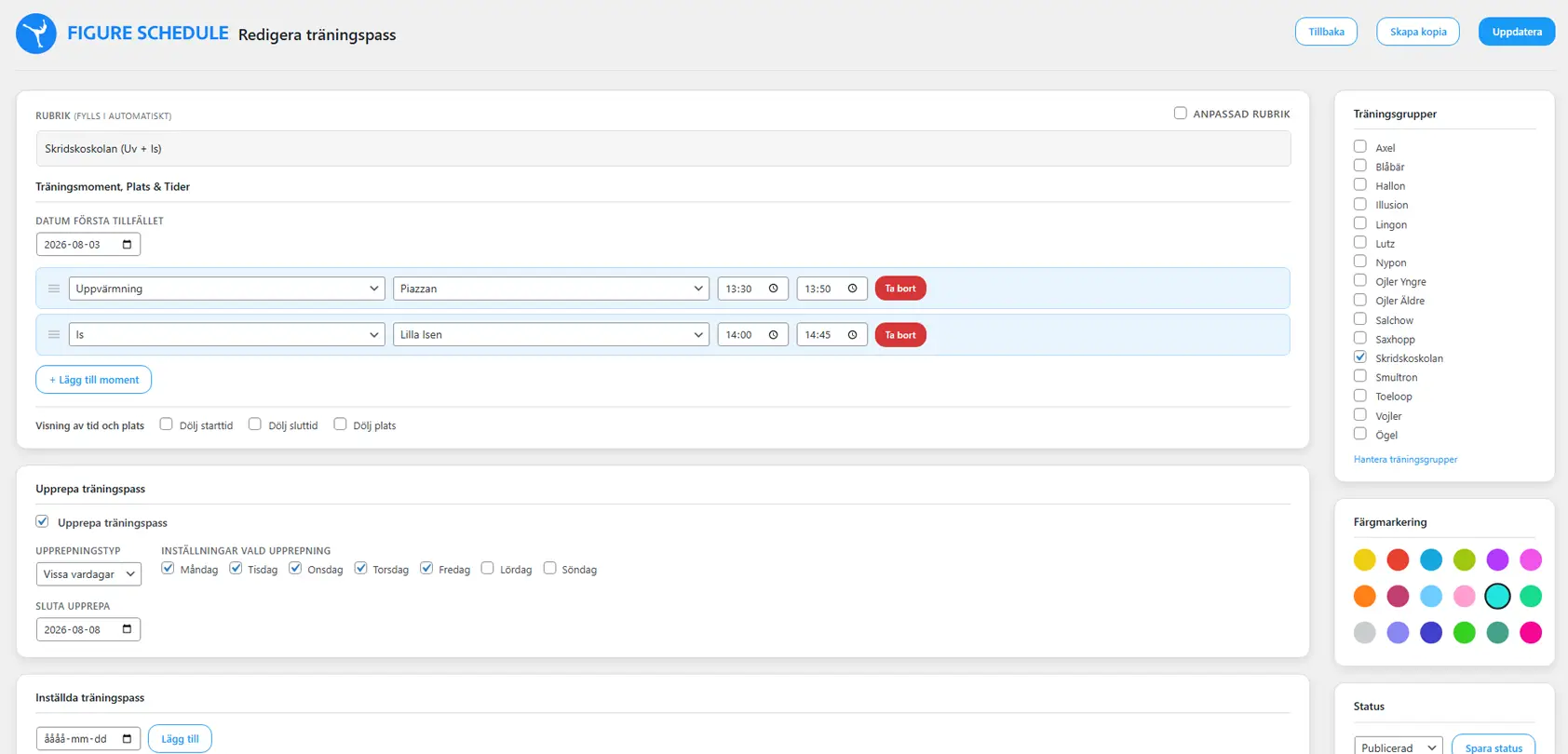Remove the Uppvärmning moment with Ta bort
Screen dimensions: 1568x754
[900, 289]
